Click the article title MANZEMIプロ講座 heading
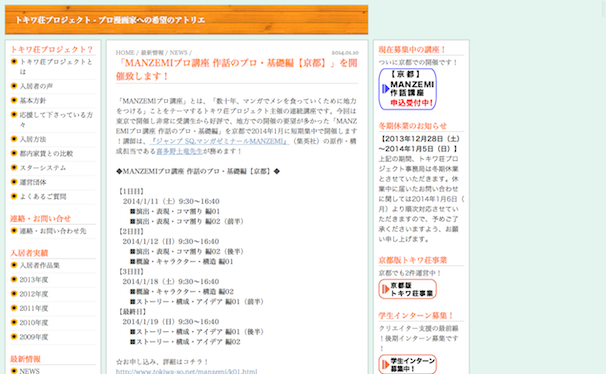The image size is (606, 374). (x=237, y=69)
